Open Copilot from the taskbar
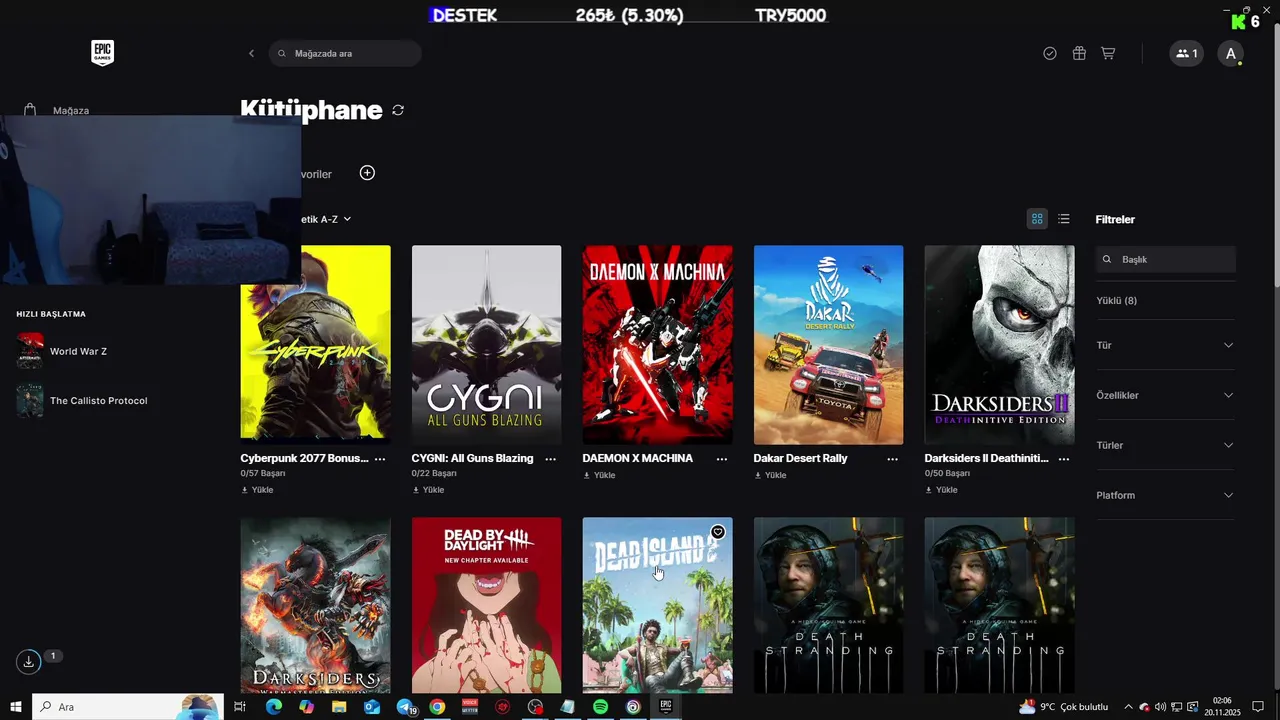The width and height of the screenshot is (1280, 720). coord(306,707)
